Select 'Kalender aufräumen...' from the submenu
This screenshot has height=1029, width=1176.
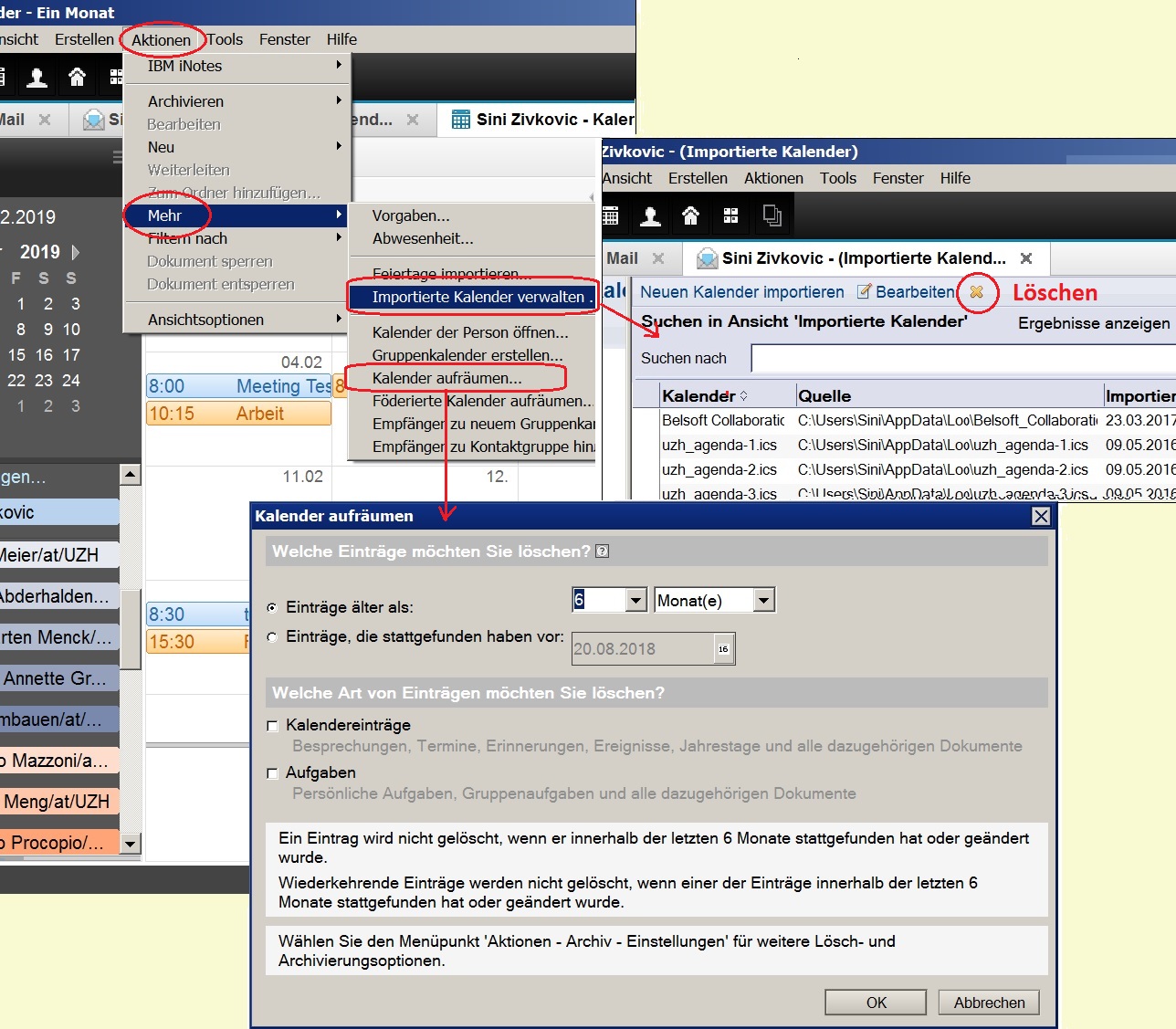446,378
